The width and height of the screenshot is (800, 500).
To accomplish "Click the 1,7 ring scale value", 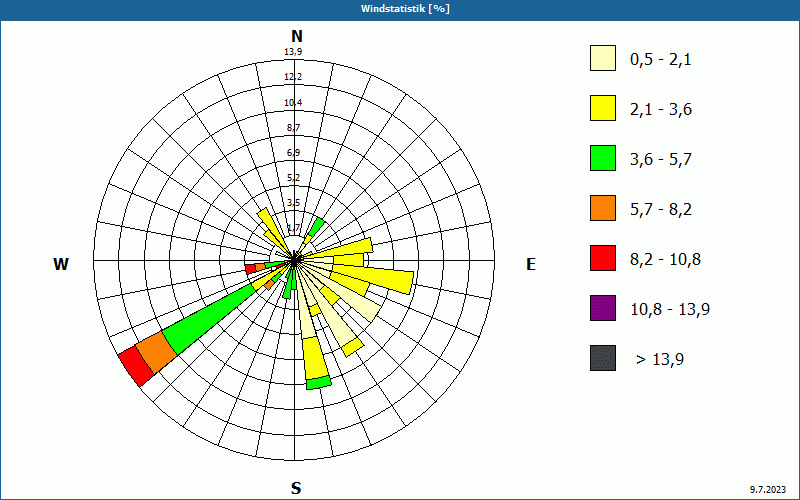I will 293,228.
